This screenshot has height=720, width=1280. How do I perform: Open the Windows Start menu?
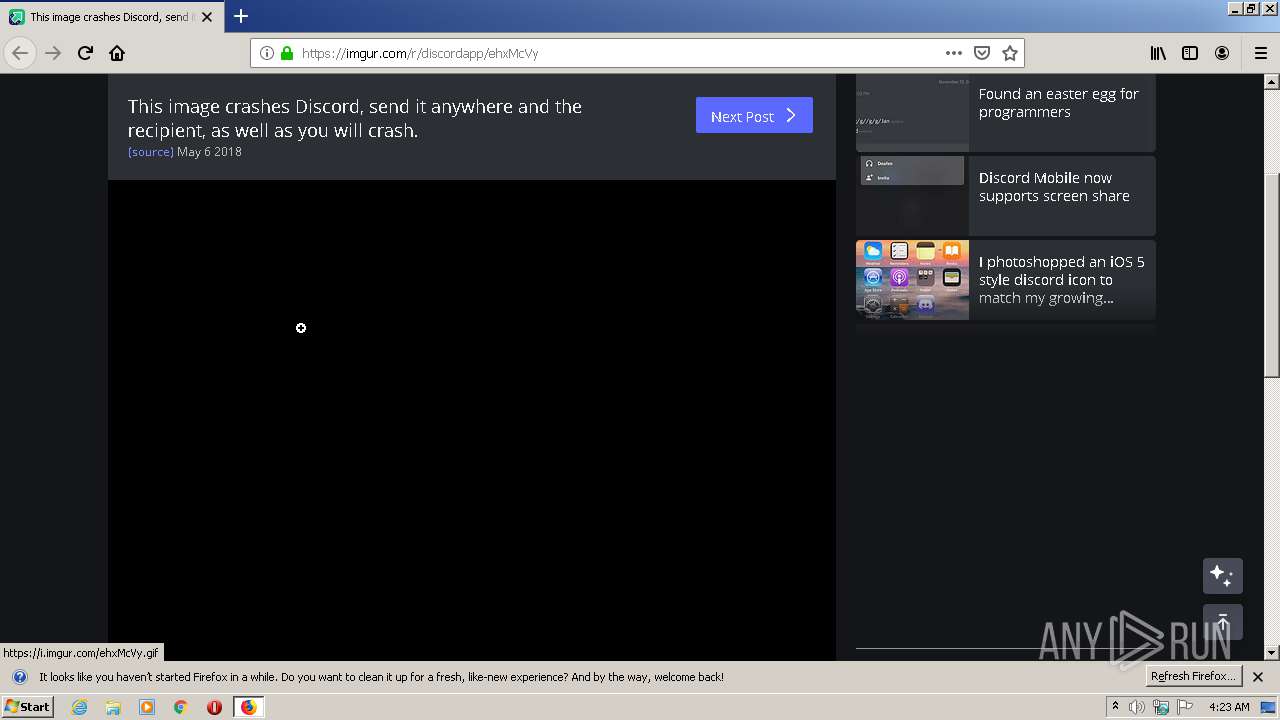pyautogui.click(x=27, y=707)
